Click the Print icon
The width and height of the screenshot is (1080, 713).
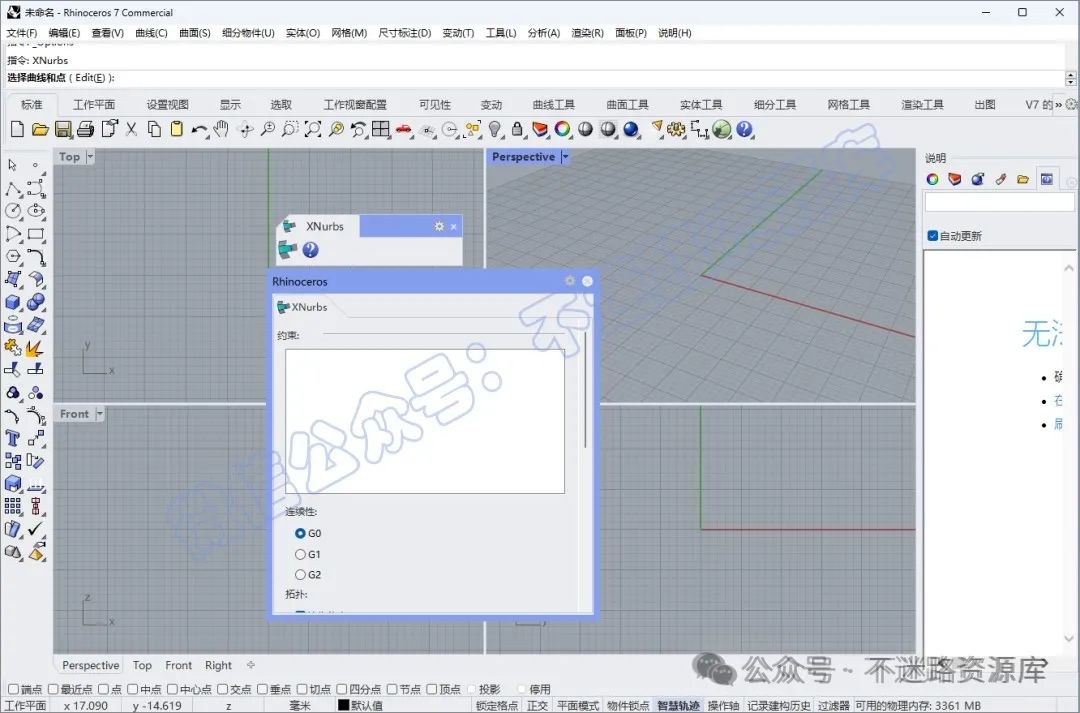point(85,129)
